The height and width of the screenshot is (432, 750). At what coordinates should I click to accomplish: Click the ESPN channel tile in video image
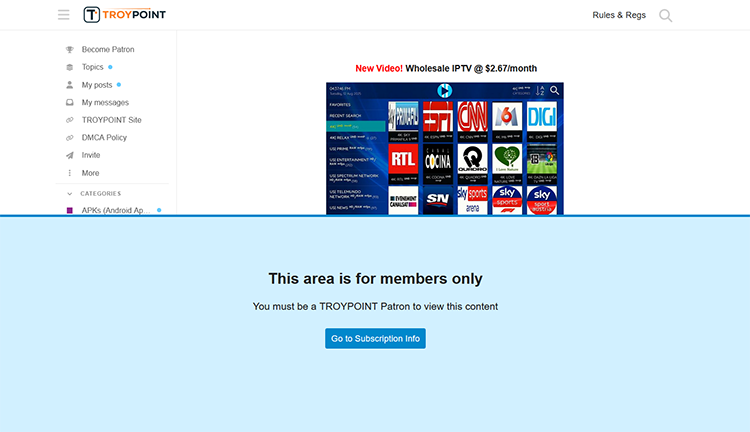click(437, 117)
